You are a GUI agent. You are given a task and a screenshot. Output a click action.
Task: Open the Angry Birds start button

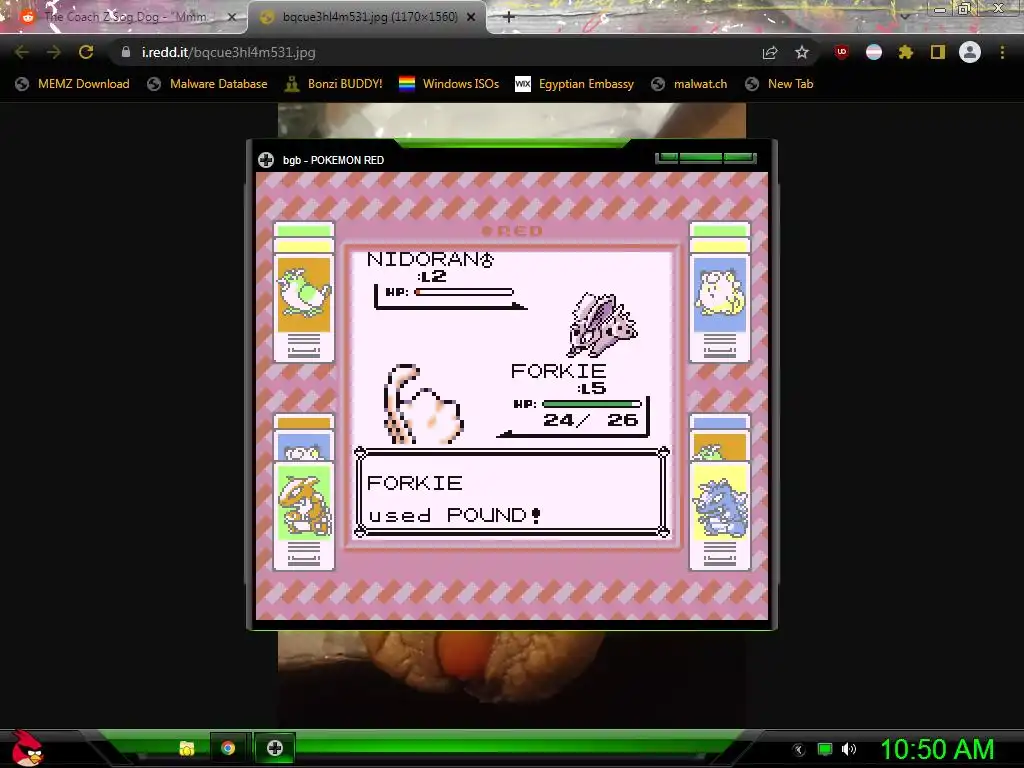27,748
